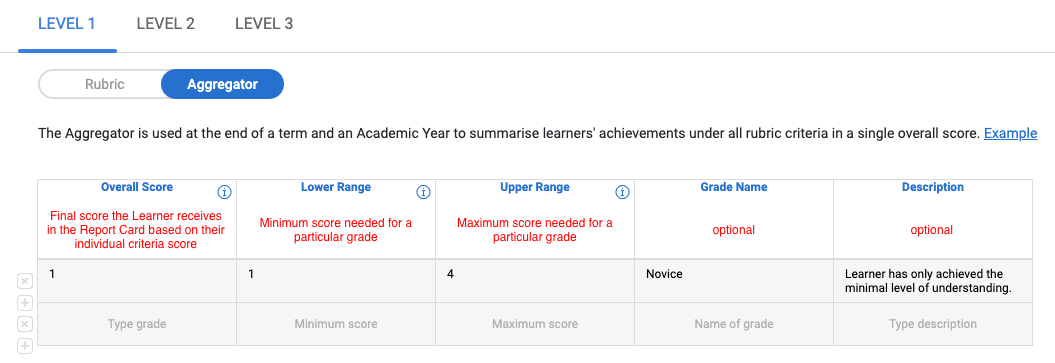Viewport: 1055px width, 363px height.
Task: Select the LEVEL 1 tab
Action: point(67,24)
